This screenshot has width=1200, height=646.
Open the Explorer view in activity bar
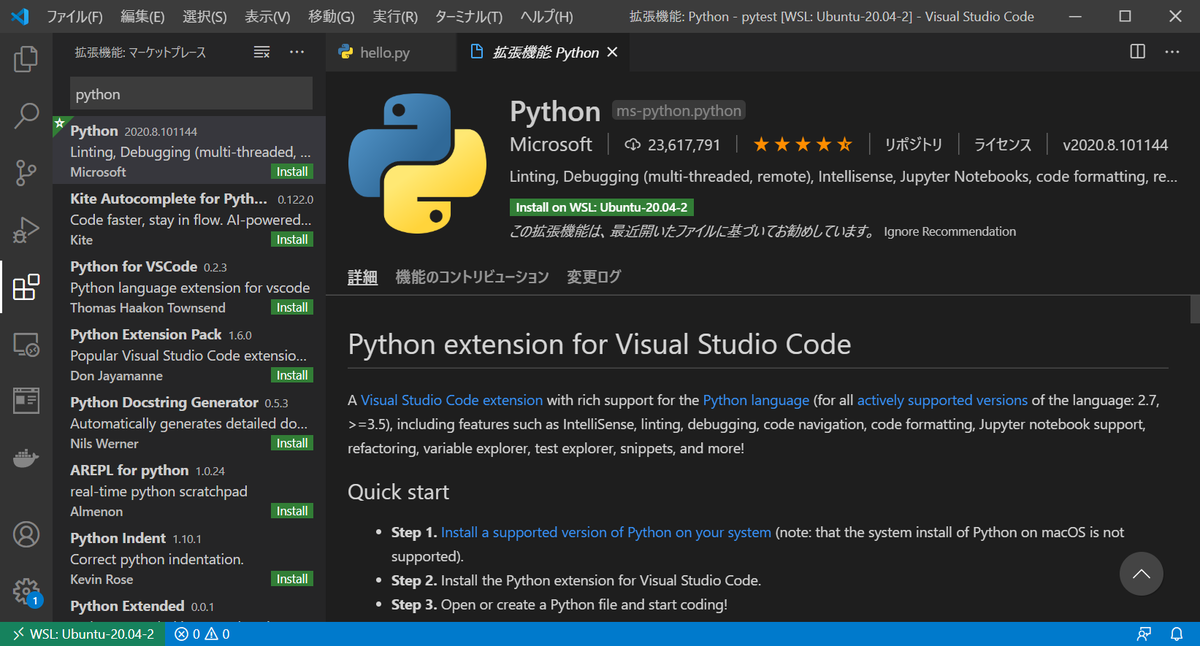click(26, 59)
